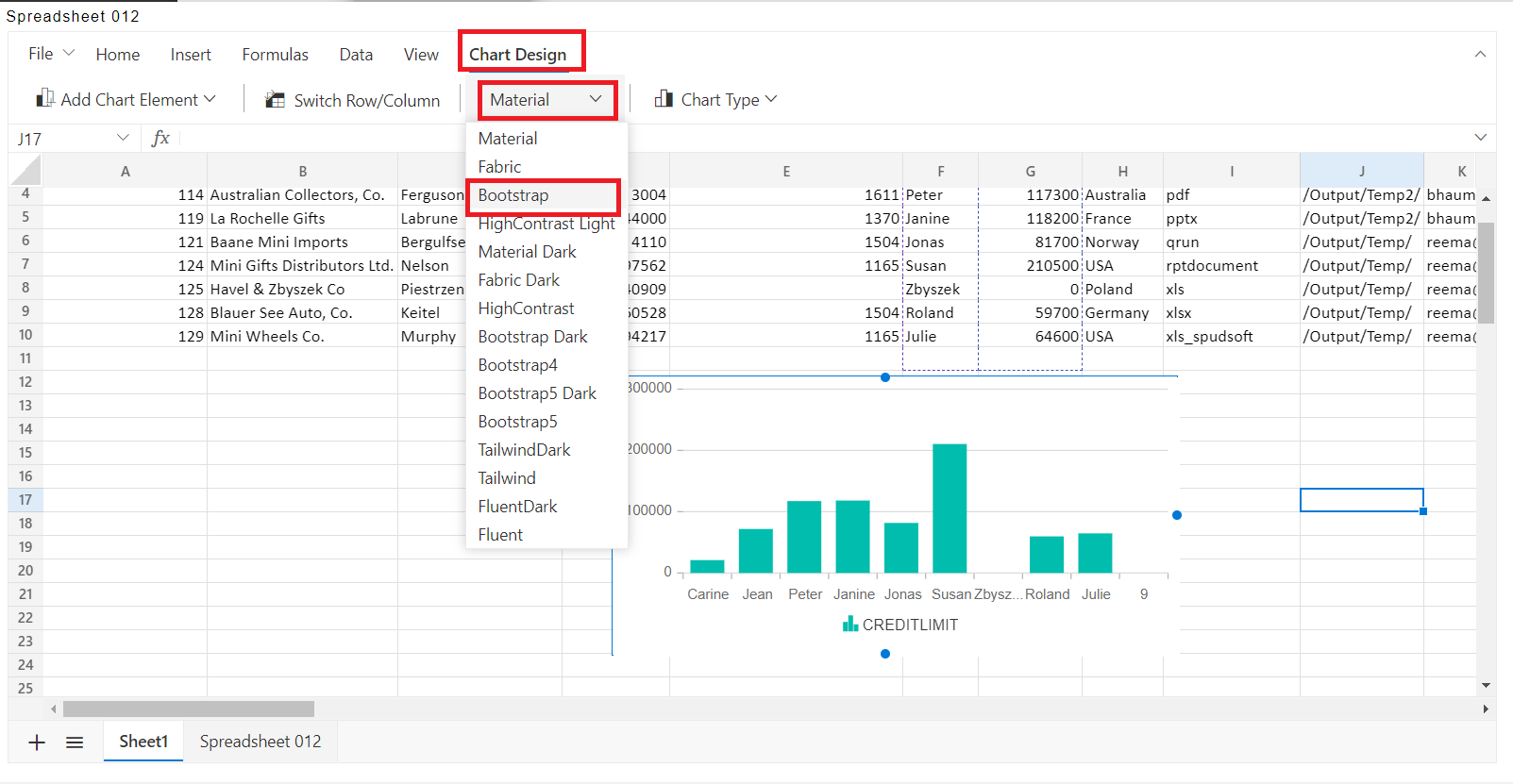Choose Bootstrap5 theme option
Image resolution: width=1513 pixels, height=784 pixels.
point(546,422)
